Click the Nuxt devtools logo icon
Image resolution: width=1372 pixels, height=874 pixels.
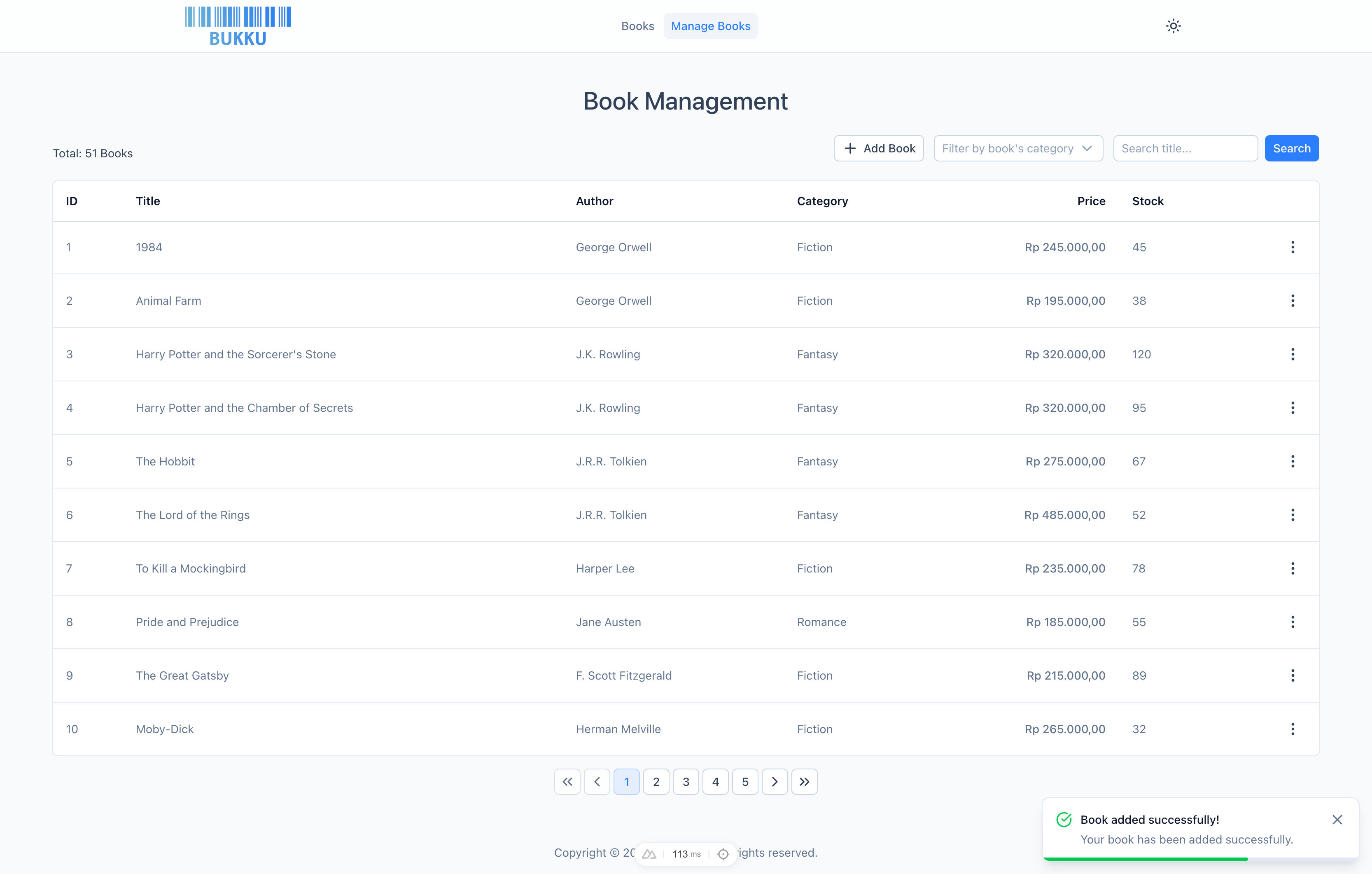point(649,853)
